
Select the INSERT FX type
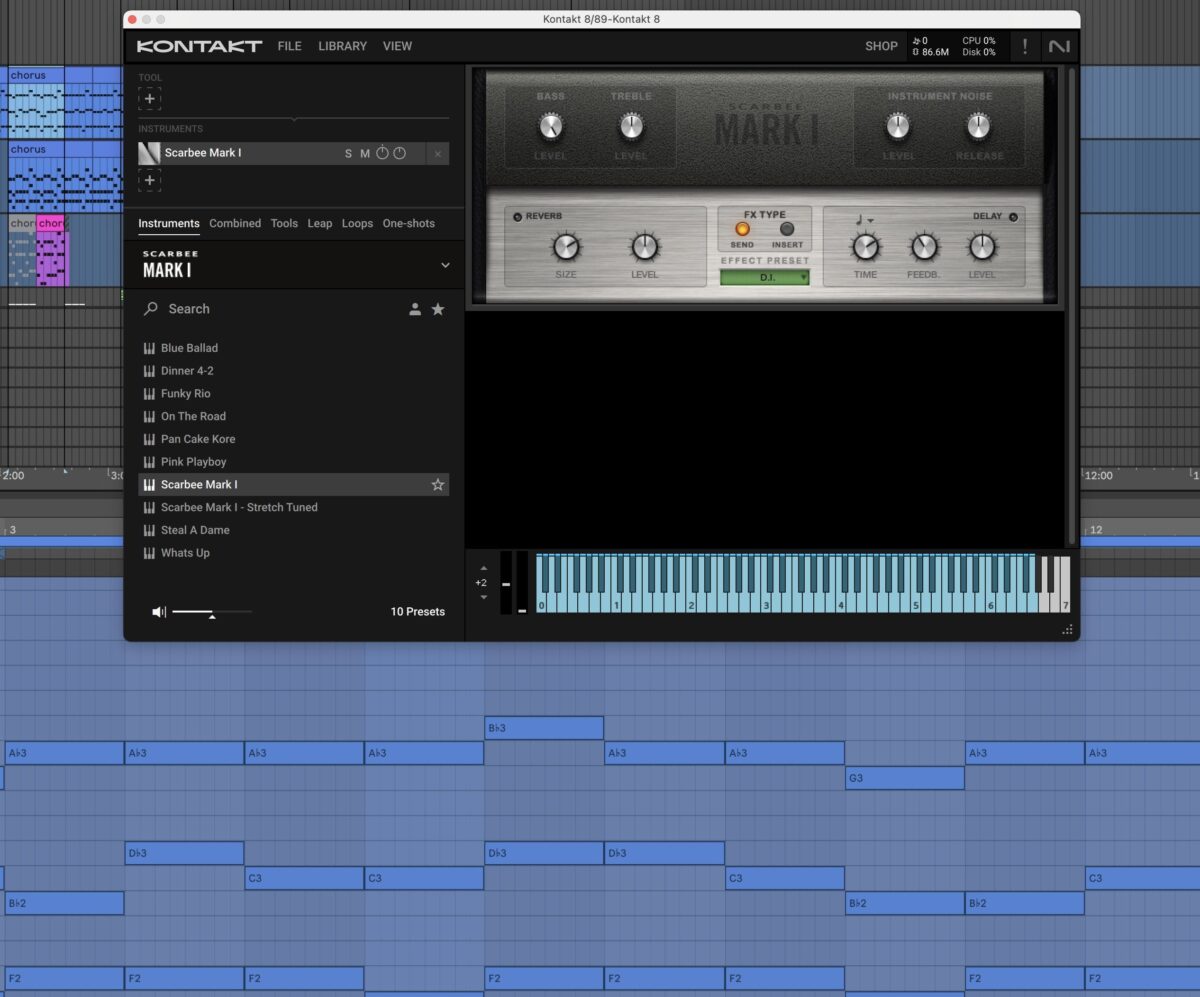tap(787, 229)
